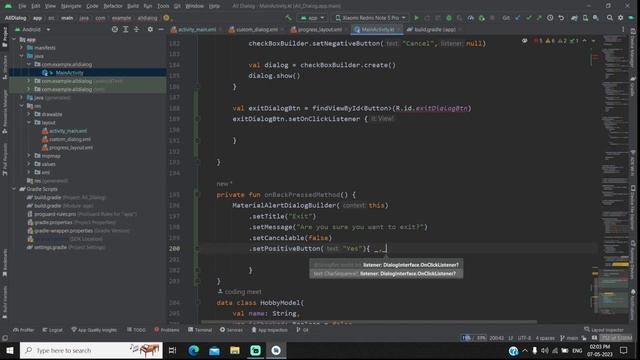Viewport: 640px width, 360px height.
Task: Run the app with green play button
Action: pyautogui.click(x=416, y=18)
